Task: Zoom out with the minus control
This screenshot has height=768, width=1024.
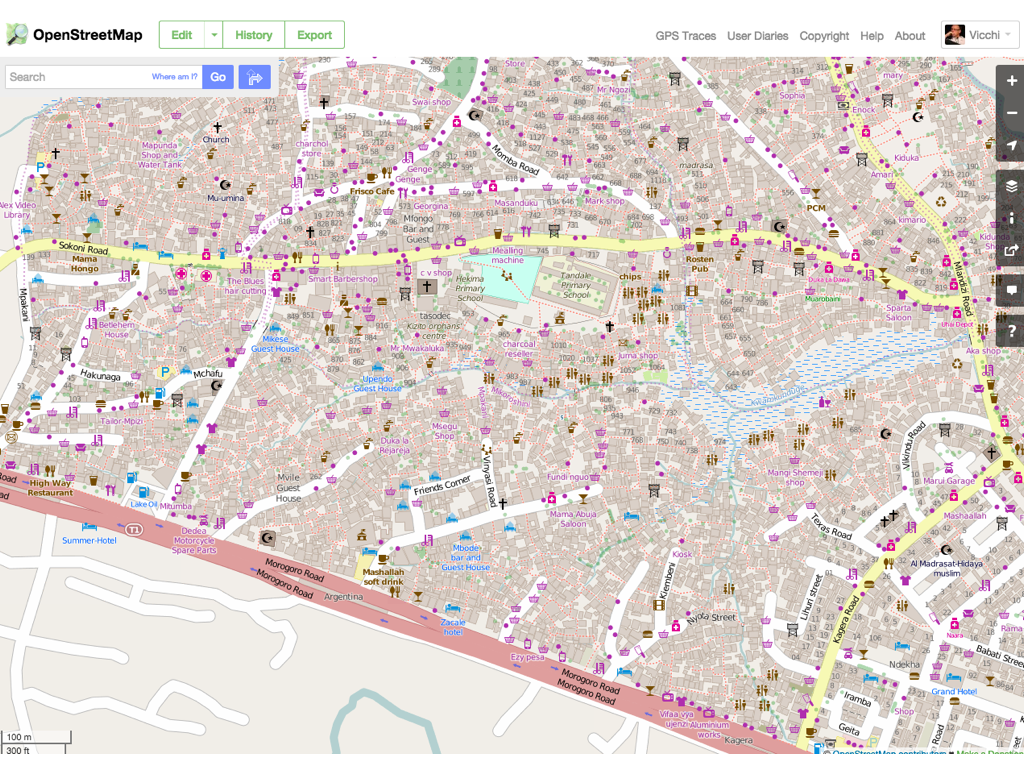Action: 1012,113
